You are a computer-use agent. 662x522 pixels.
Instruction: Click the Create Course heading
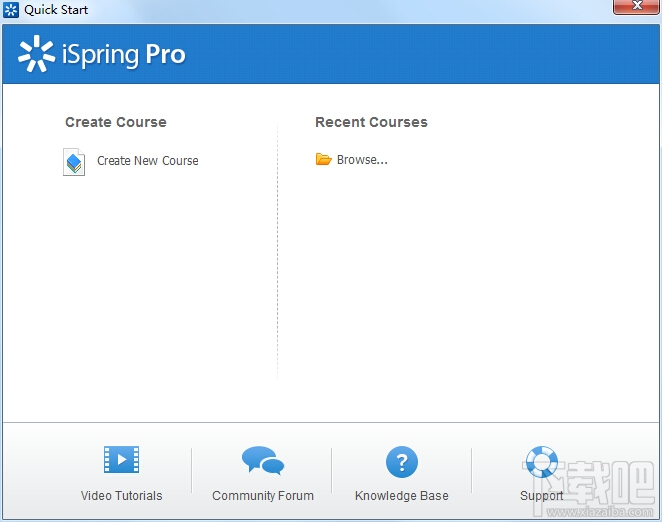[x=116, y=122]
